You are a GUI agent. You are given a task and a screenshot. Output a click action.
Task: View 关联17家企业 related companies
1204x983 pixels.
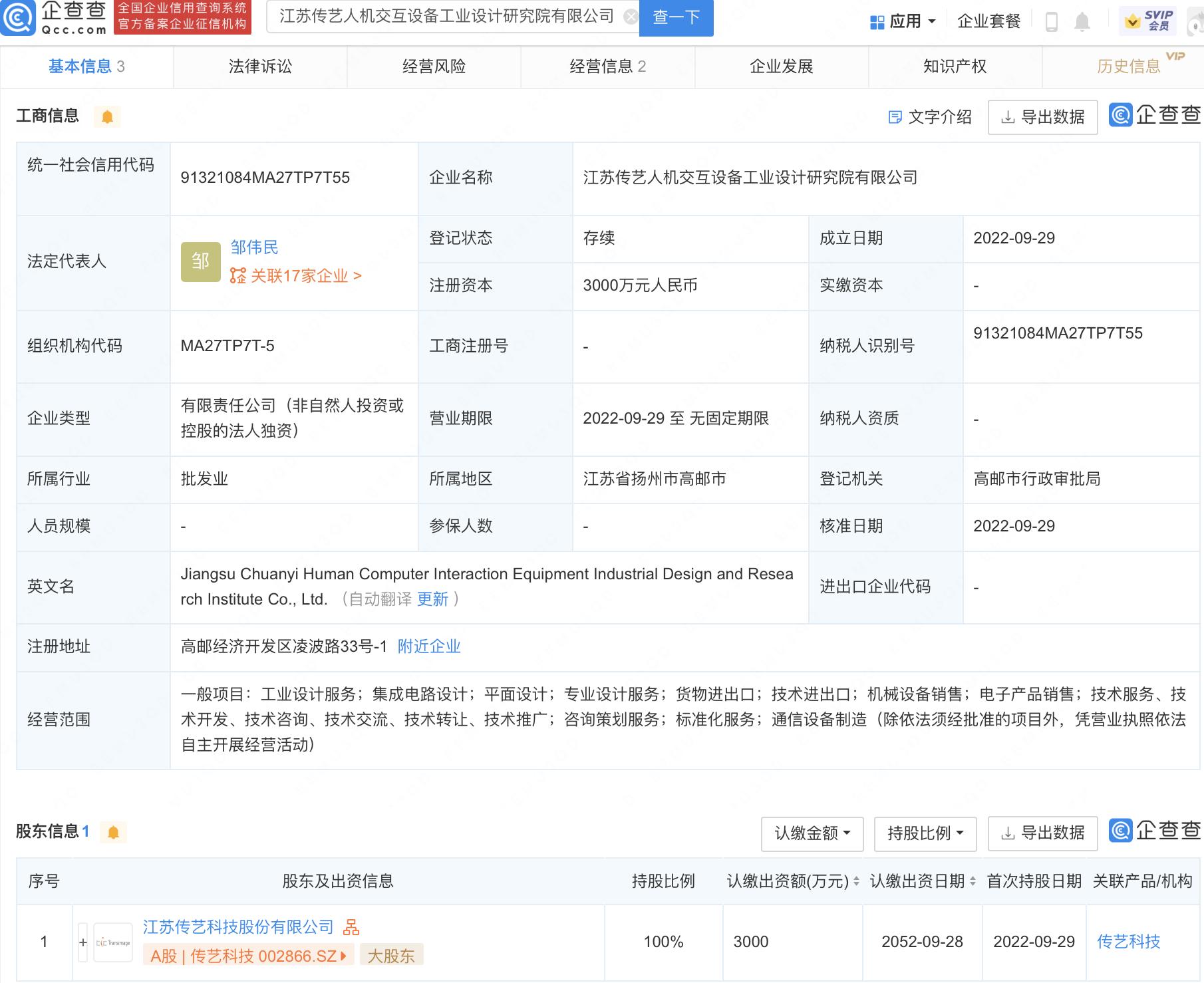tap(295, 276)
